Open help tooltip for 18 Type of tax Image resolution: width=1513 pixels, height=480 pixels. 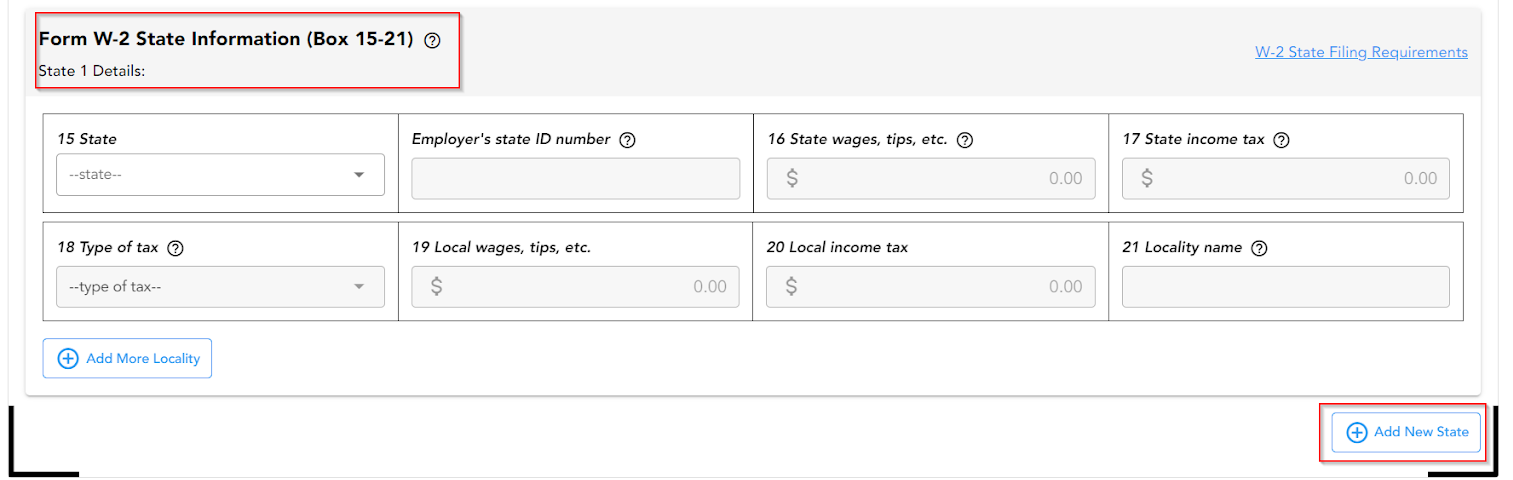tap(175, 248)
